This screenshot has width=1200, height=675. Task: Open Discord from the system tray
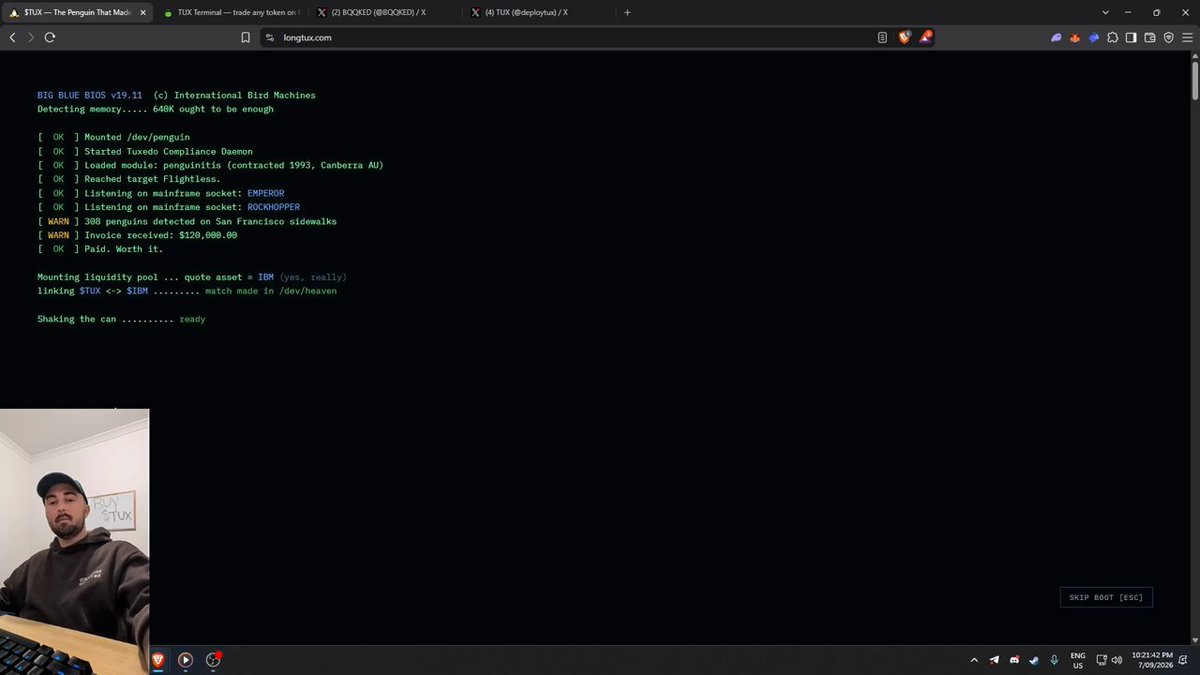coord(1014,660)
